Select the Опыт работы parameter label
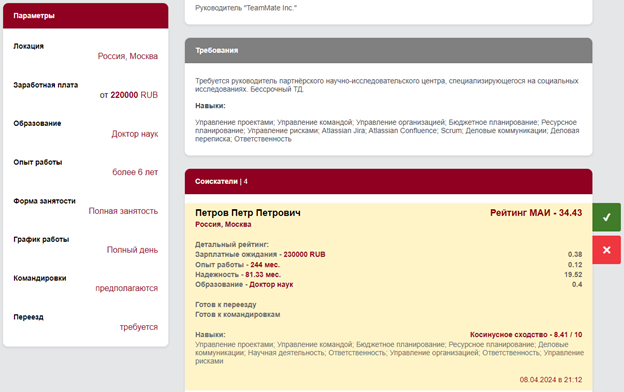This screenshot has width=624, height=392. click(x=38, y=162)
